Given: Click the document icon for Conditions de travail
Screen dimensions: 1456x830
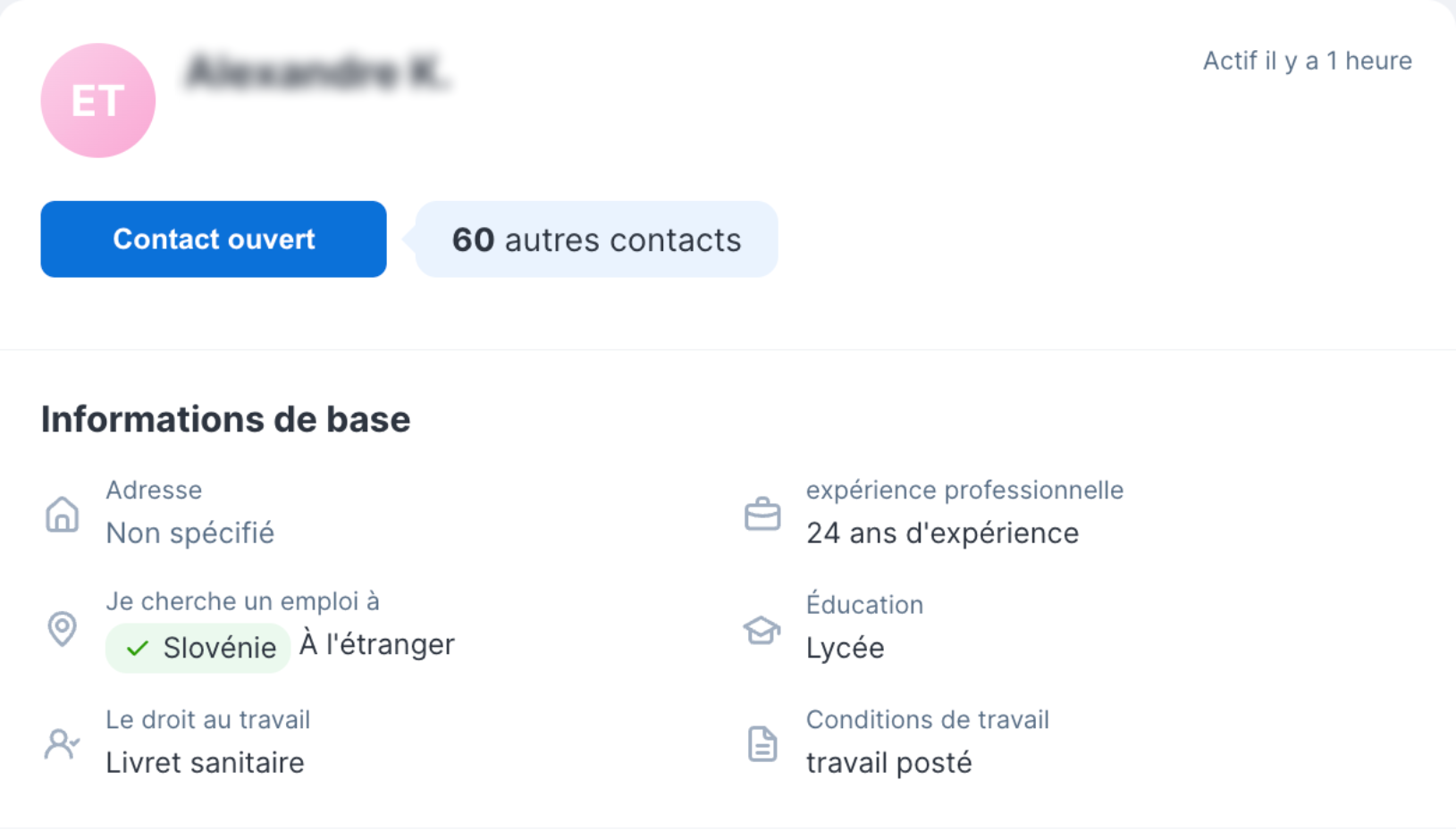Looking at the screenshot, I should point(762,743).
